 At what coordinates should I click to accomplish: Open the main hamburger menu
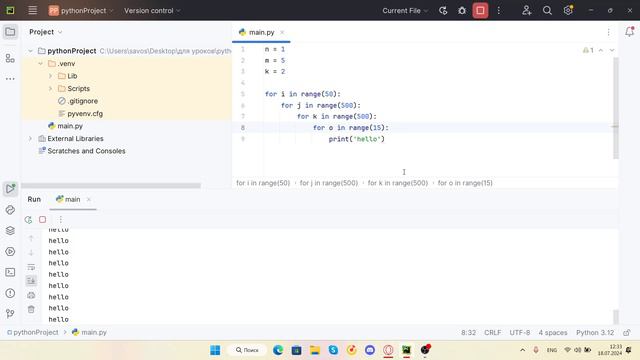pos(32,11)
